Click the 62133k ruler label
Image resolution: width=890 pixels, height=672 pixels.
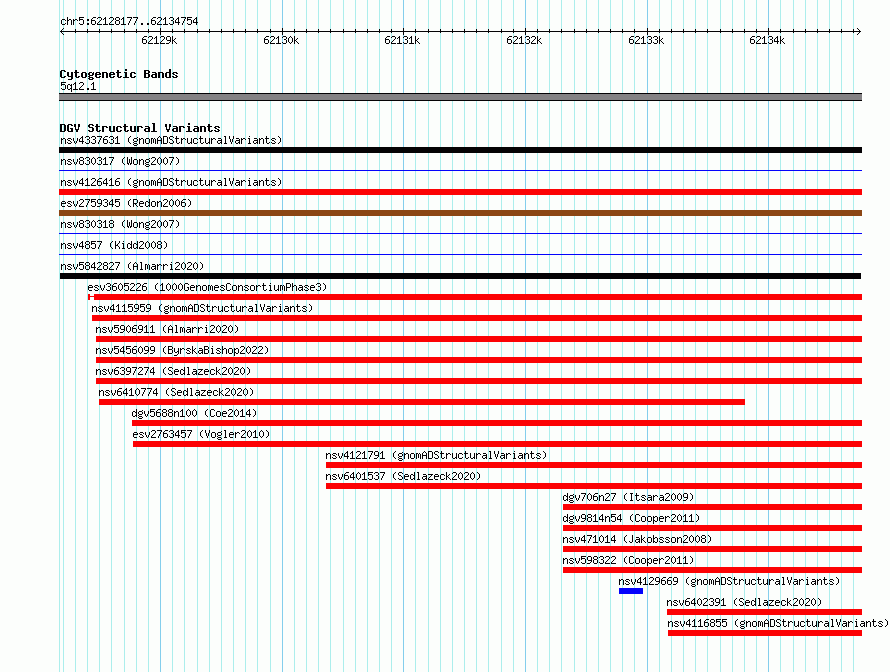[646, 40]
